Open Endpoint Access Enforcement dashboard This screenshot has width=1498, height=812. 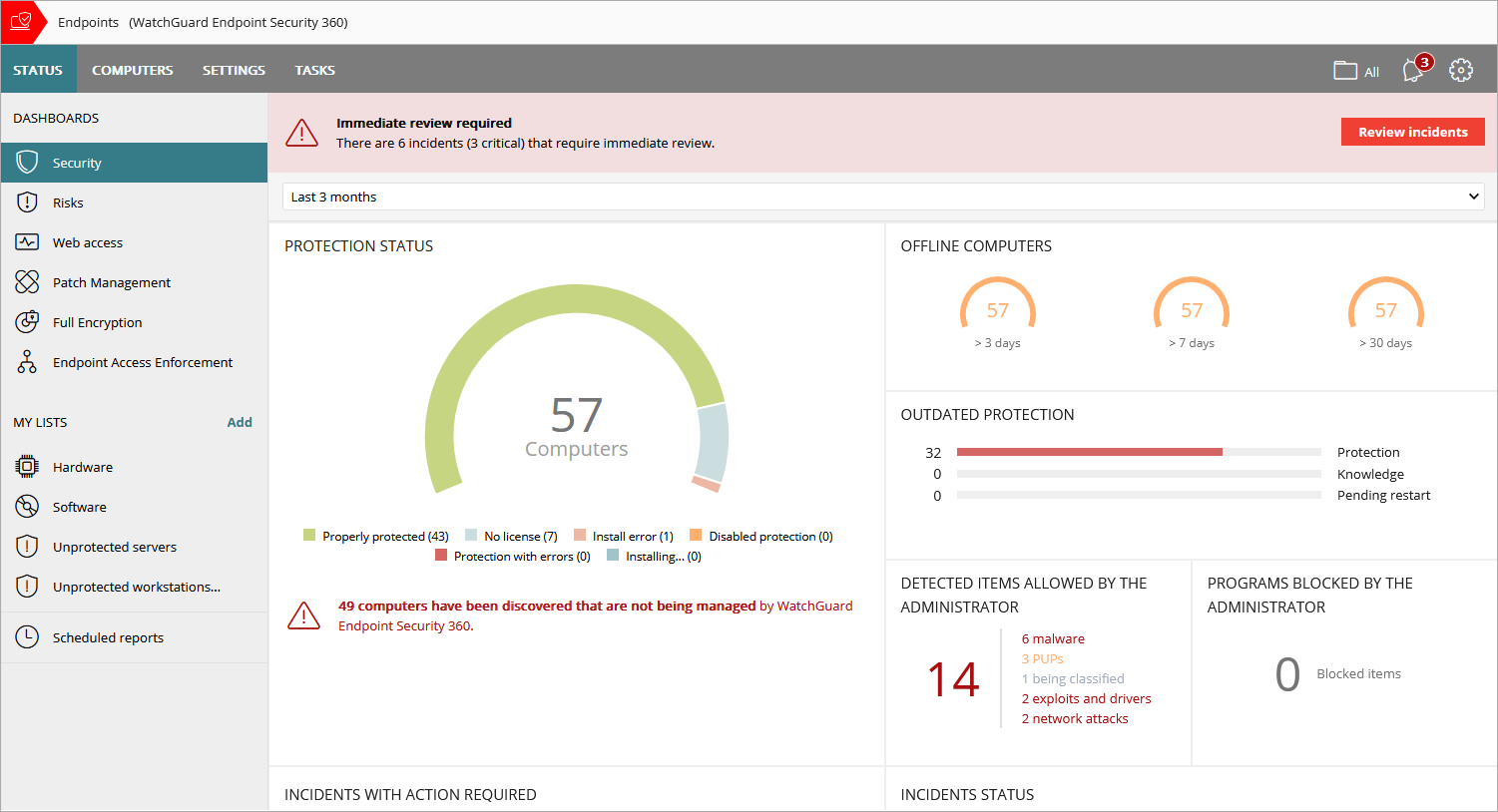(134, 362)
